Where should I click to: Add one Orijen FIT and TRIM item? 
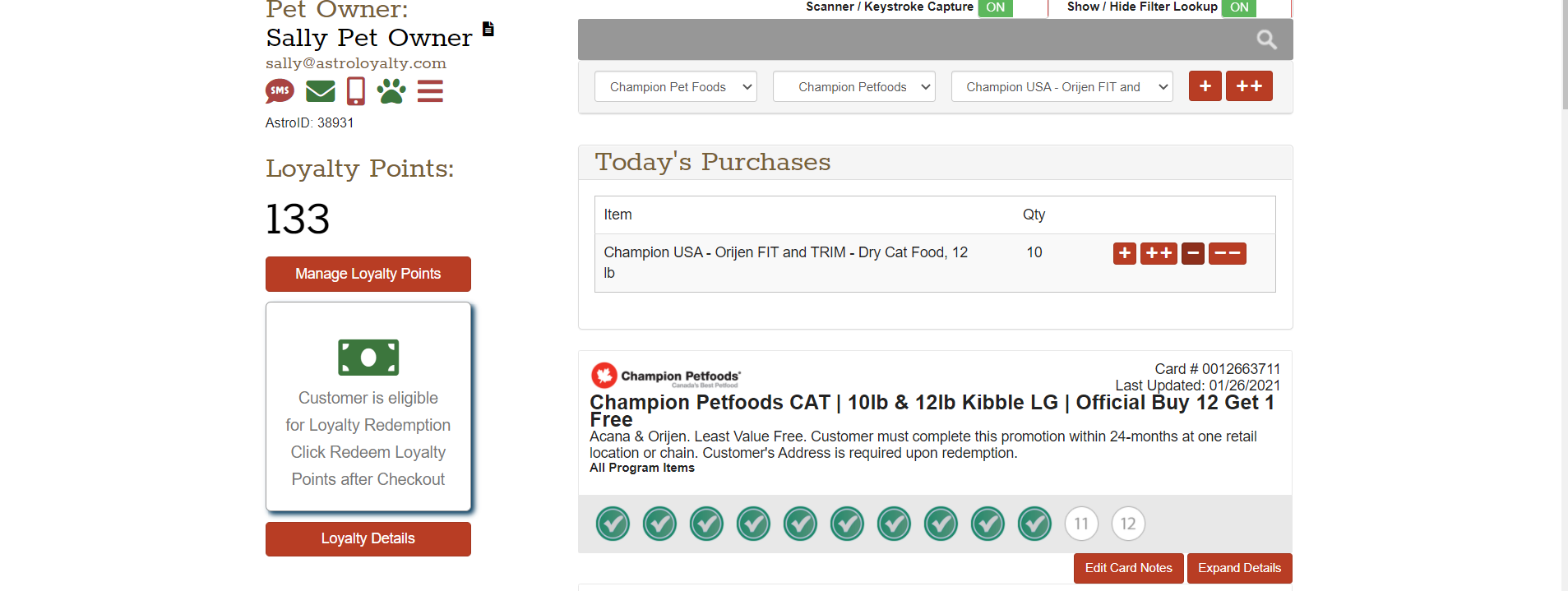1125,253
